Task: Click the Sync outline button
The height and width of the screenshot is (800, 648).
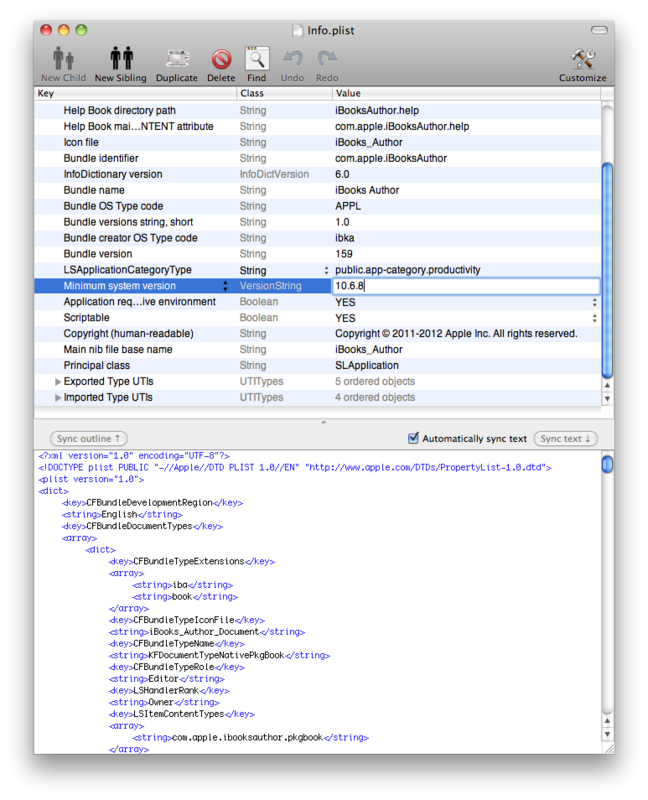Action: (x=88, y=438)
